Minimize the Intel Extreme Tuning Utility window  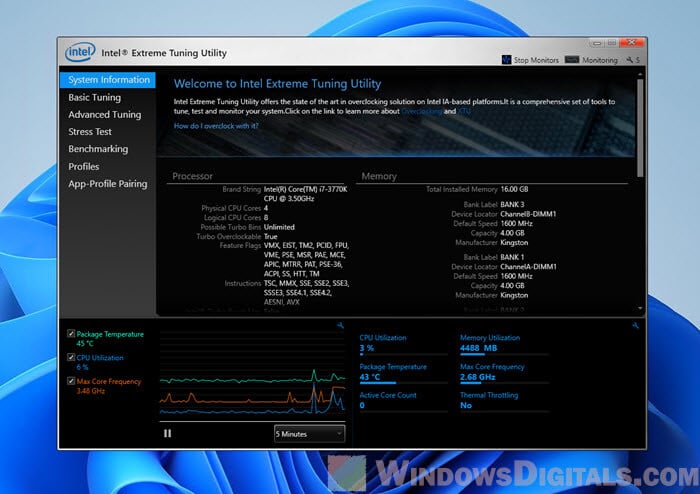pyautogui.click(x=597, y=43)
